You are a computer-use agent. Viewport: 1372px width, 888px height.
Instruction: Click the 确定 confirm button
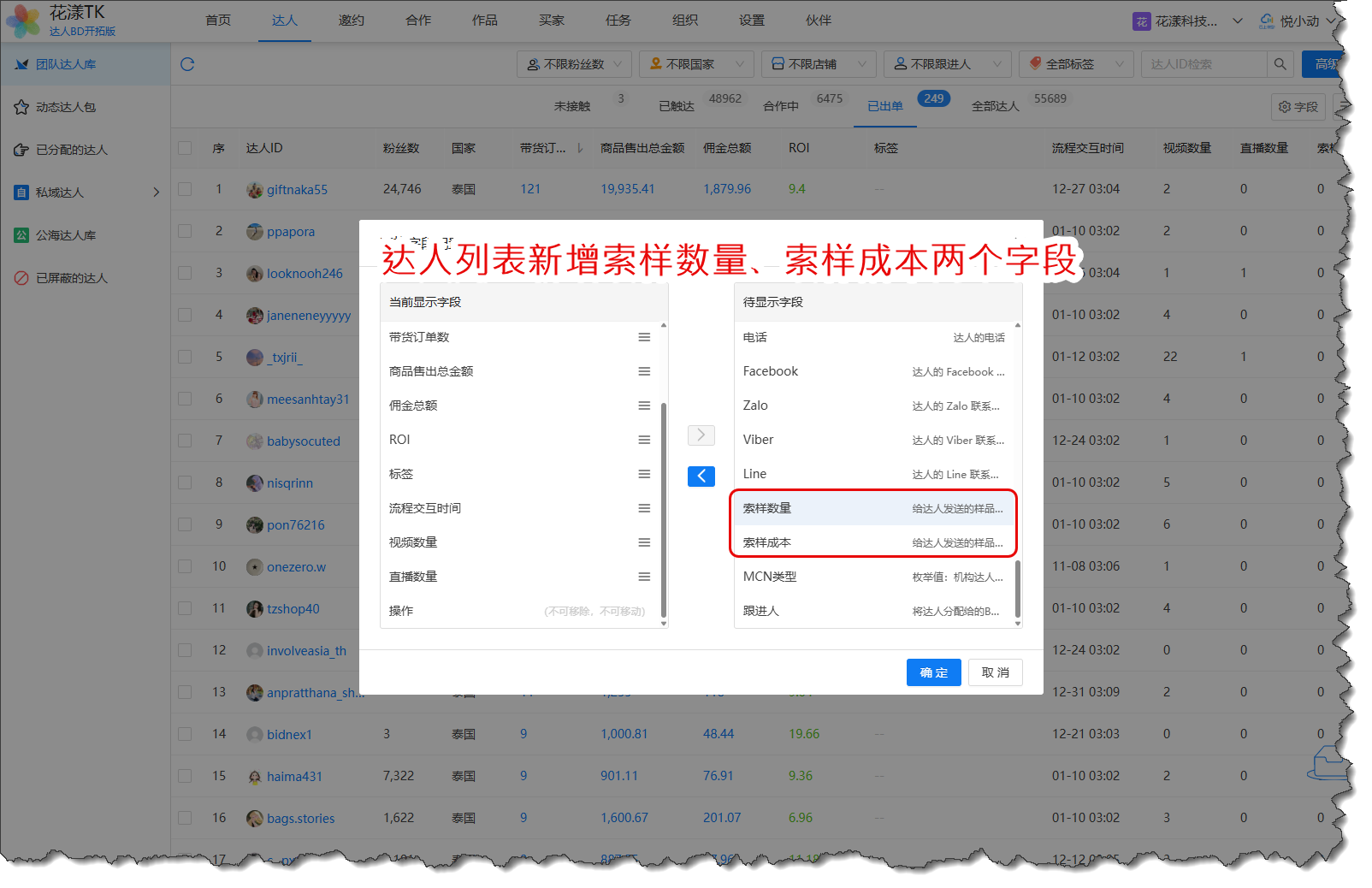[933, 672]
